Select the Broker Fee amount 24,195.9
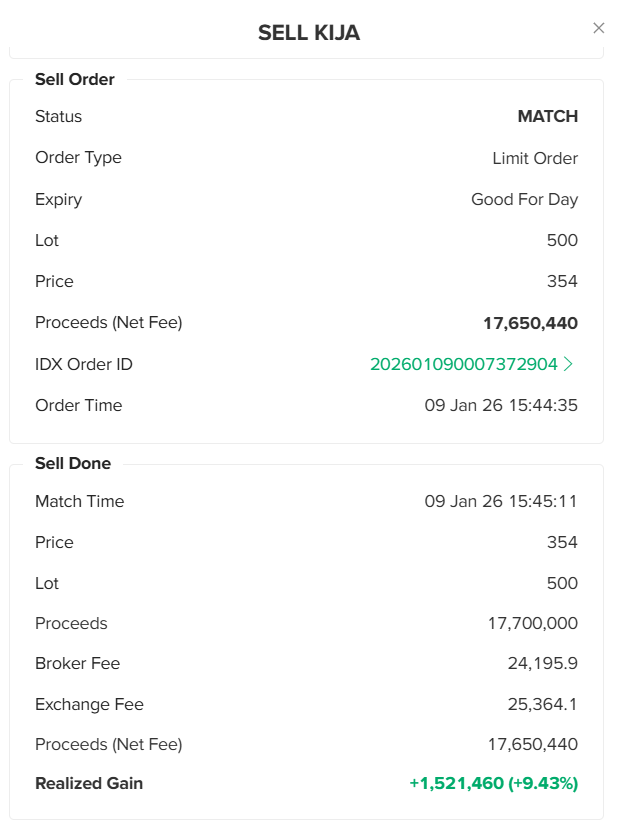Image resolution: width=621 pixels, height=836 pixels. [x=542, y=663]
